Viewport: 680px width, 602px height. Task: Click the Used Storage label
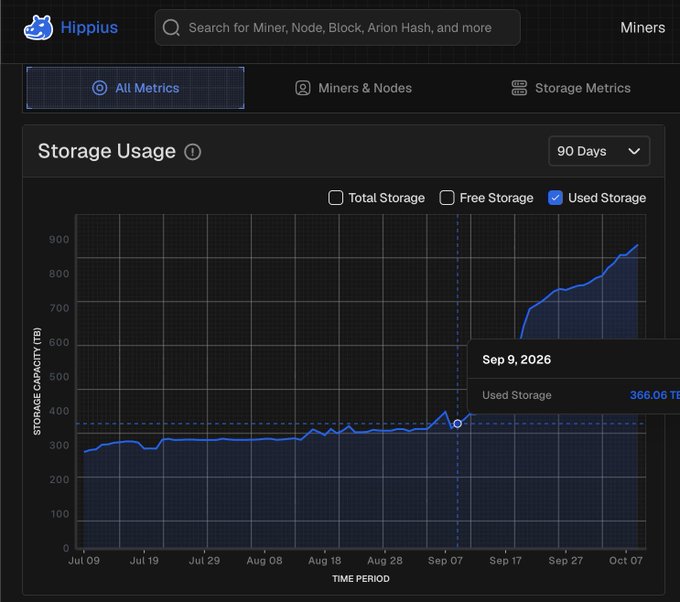[x=607, y=198]
